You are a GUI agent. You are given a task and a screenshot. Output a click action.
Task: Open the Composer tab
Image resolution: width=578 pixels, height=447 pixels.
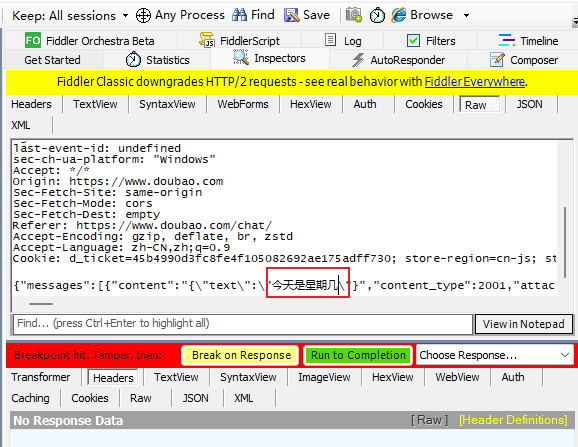click(x=523, y=60)
